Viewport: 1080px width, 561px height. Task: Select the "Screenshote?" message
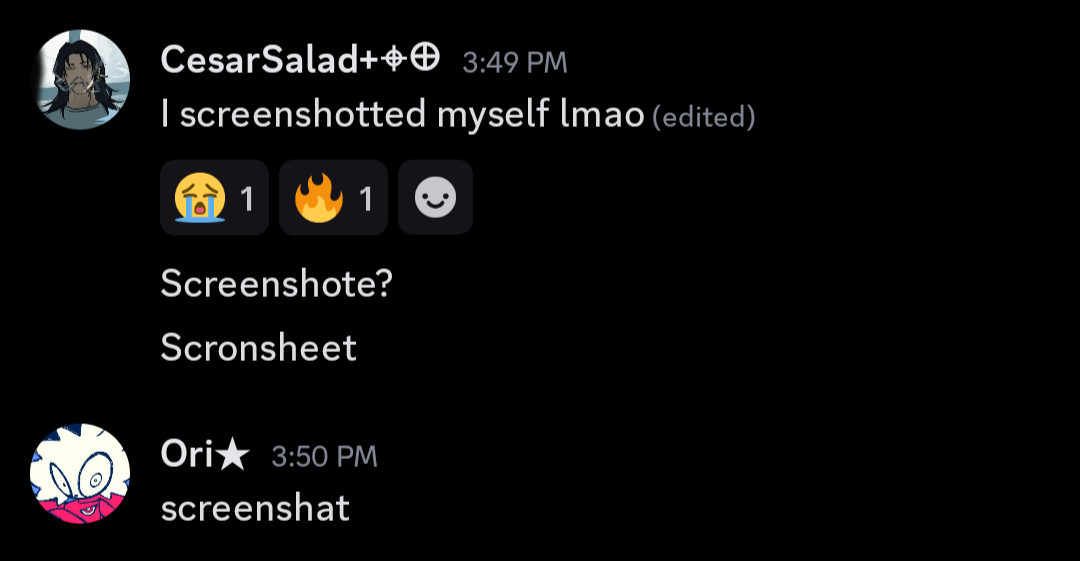click(276, 284)
